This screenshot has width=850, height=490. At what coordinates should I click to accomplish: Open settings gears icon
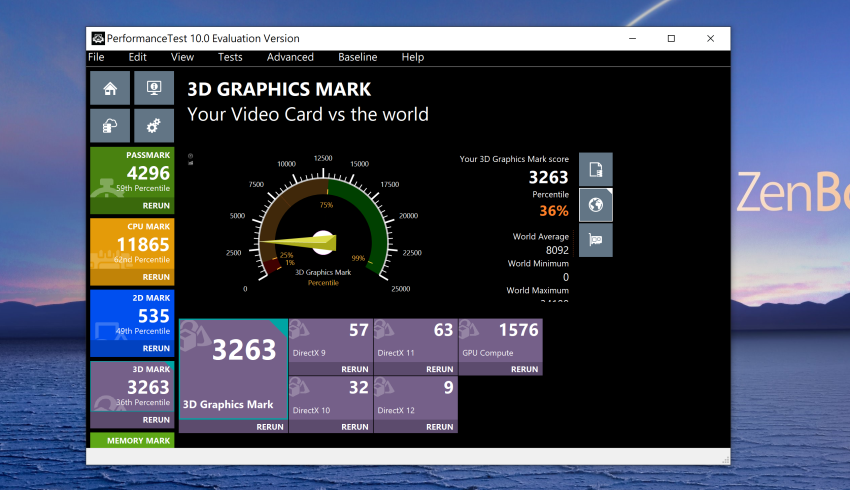pos(154,126)
